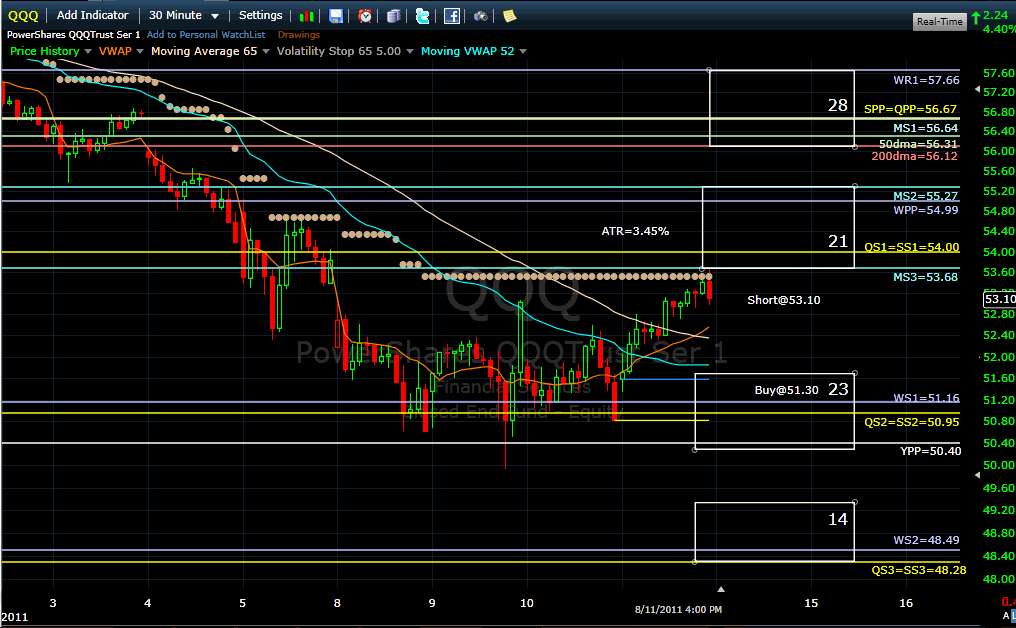The image size is (1016, 628).
Task: Select the QS3=SS3=48.28 label
Action: (918, 570)
